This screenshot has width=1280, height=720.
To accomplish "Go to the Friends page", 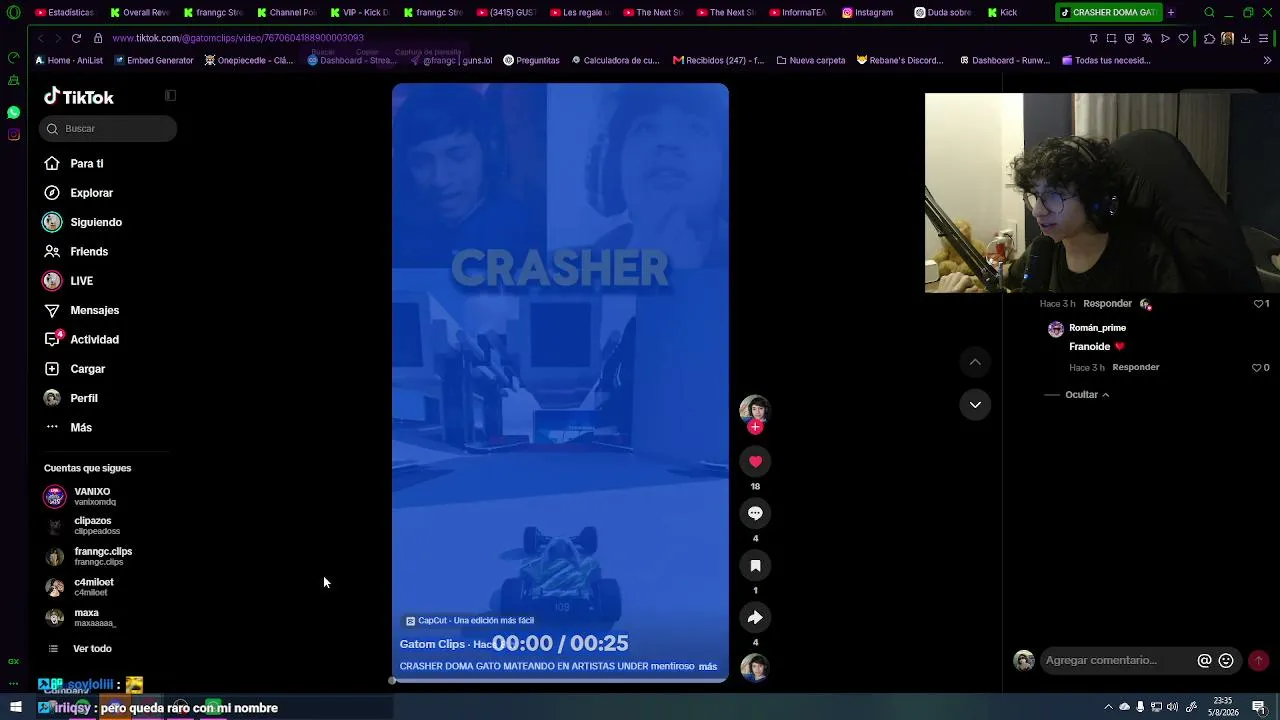I will 77,252.
